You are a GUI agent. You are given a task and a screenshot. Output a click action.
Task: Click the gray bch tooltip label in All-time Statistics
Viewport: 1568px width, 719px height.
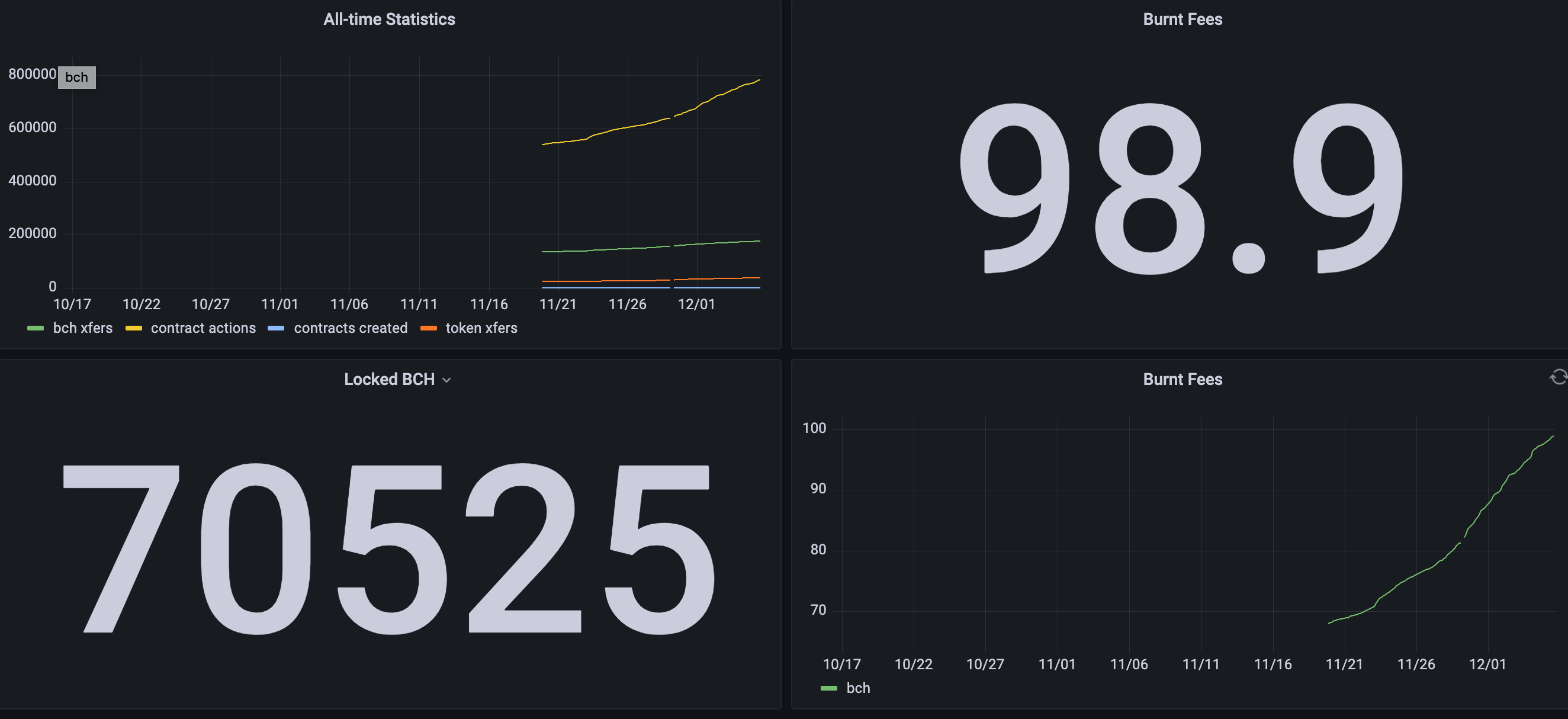click(x=77, y=78)
